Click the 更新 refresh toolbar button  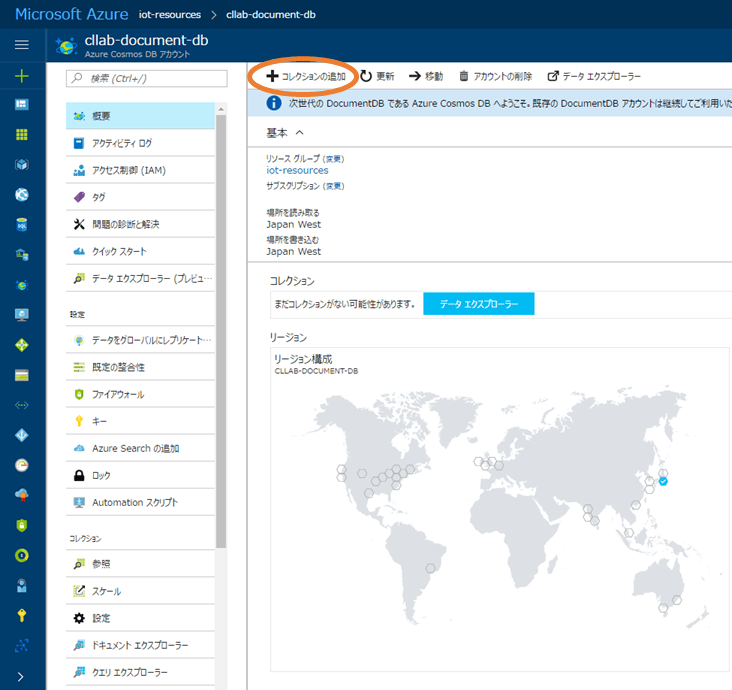(x=378, y=76)
